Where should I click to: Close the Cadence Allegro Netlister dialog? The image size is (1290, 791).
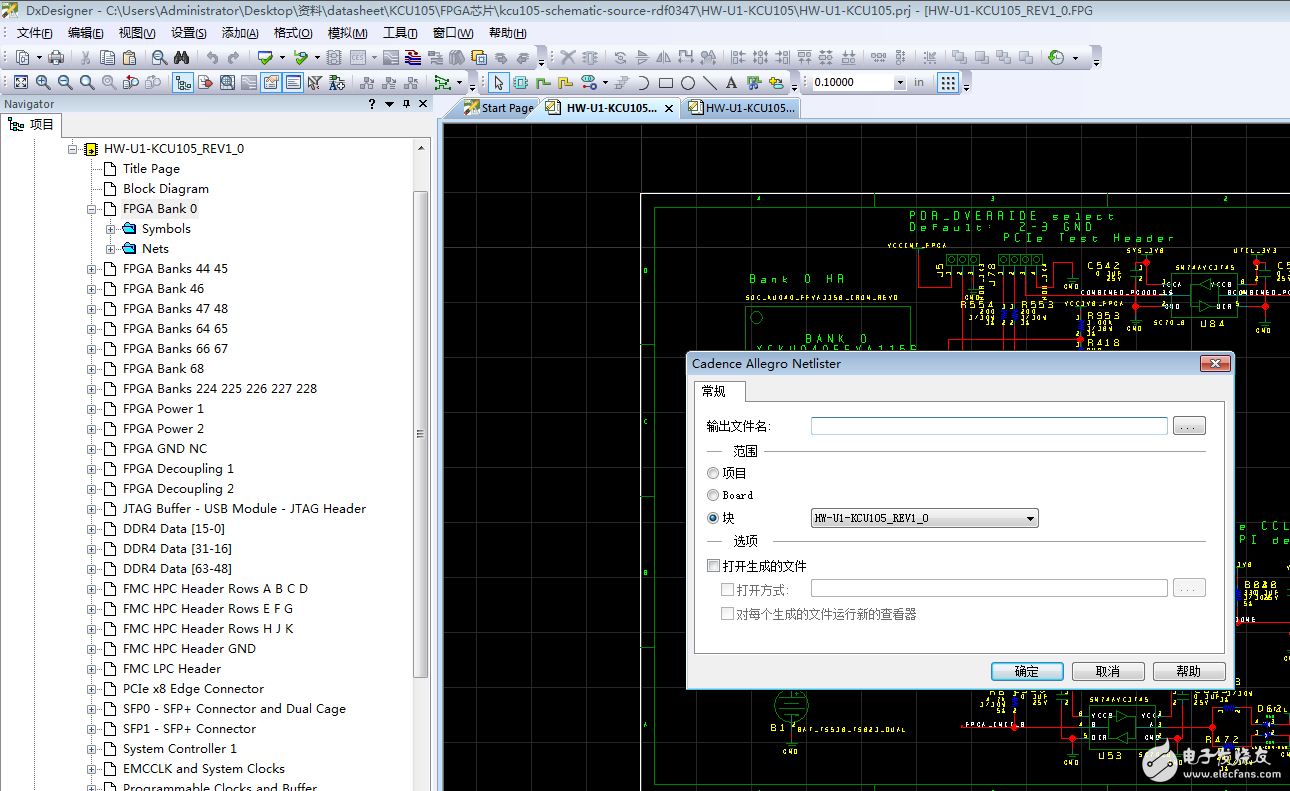click(1215, 363)
